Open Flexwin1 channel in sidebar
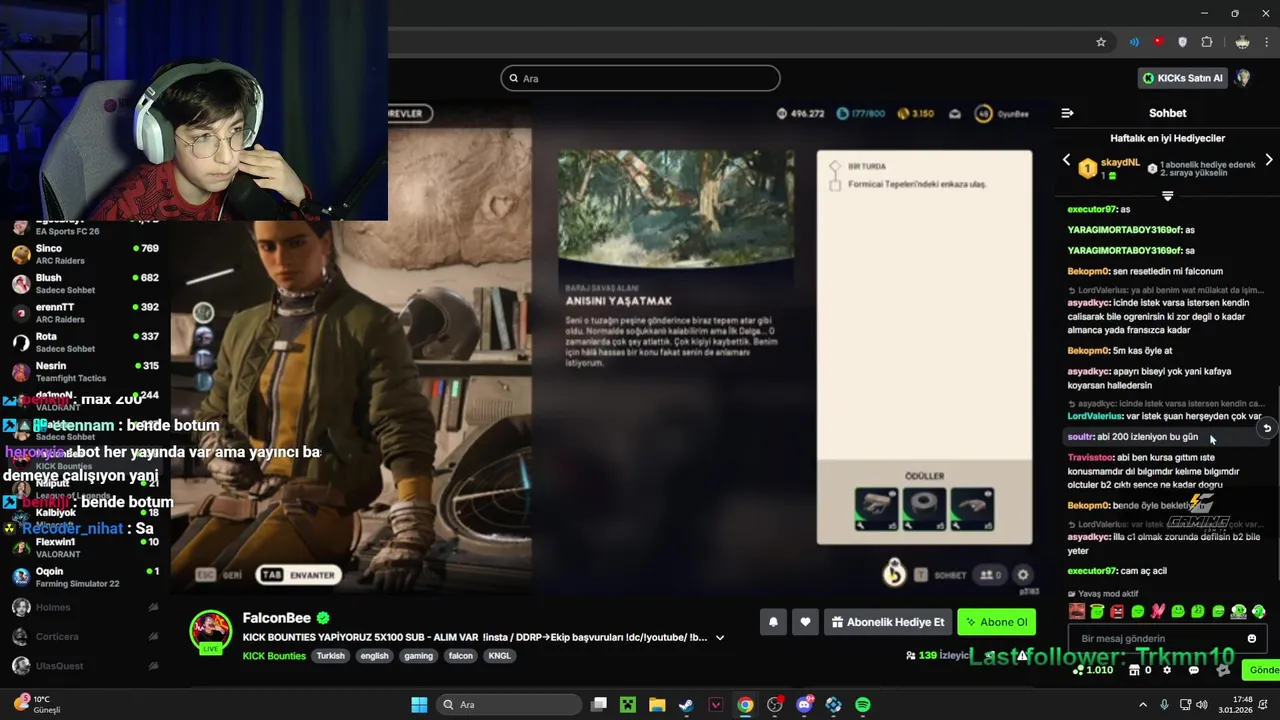 [86, 548]
